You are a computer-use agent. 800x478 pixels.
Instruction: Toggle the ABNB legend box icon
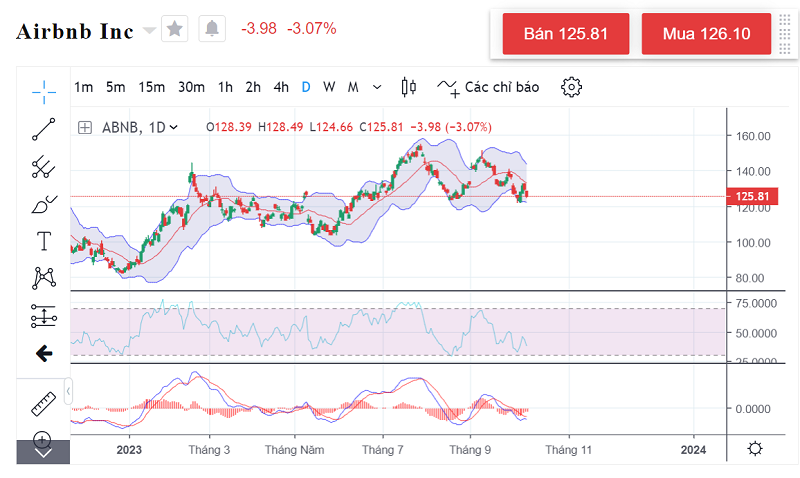(85, 127)
